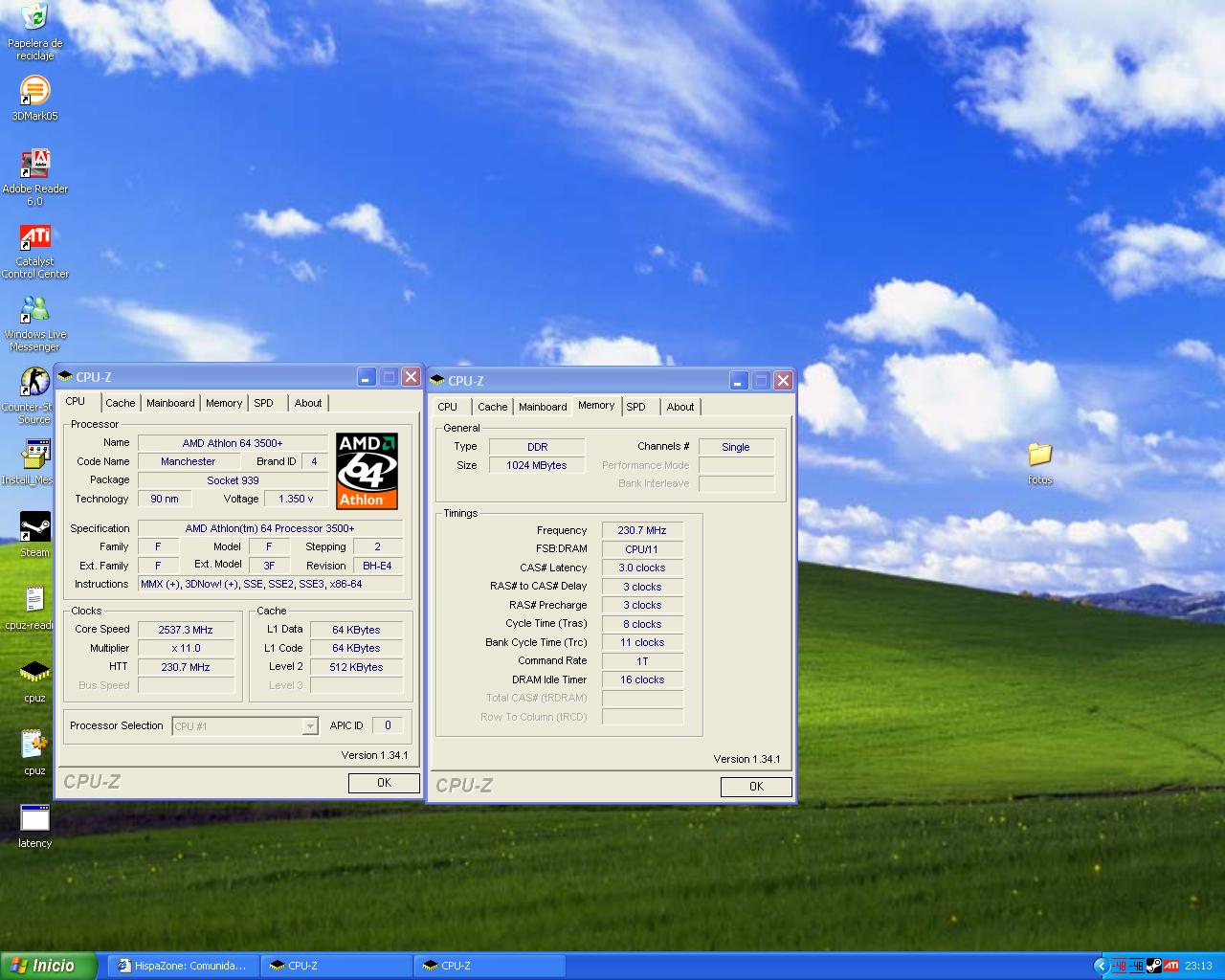This screenshot has height=980, width=1225.
Task: Select the Windows Live Messenger shortcut
Action: click(34, 310)
